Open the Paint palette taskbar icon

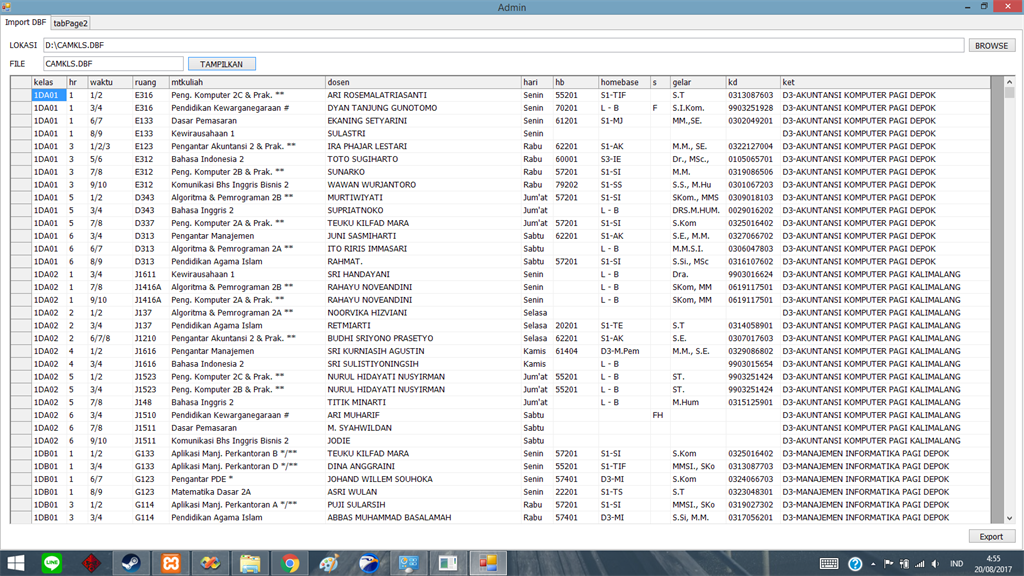click(329, 563)
